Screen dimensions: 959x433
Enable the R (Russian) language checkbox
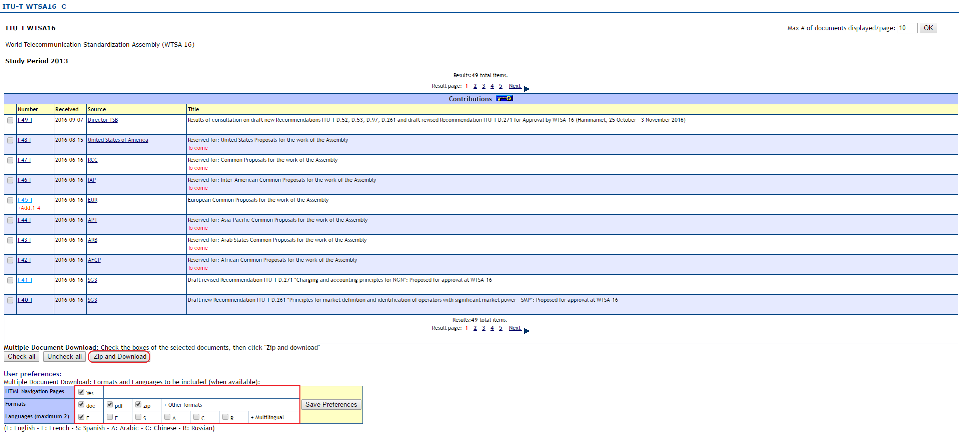(x=225, y=416)
